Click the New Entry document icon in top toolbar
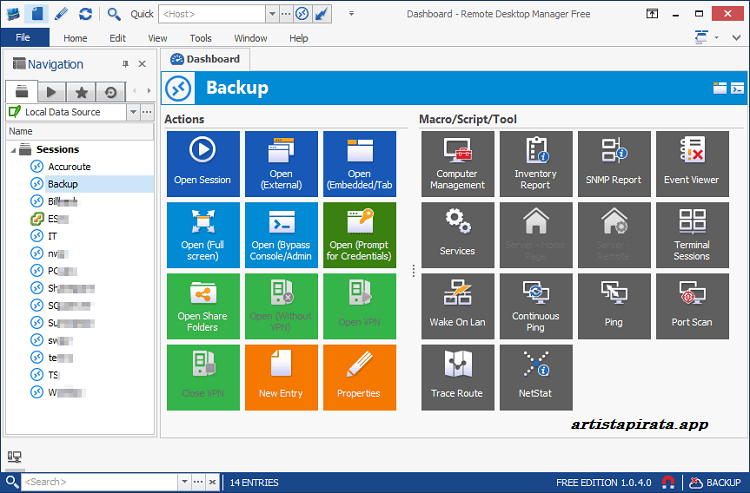 [37, 14]
